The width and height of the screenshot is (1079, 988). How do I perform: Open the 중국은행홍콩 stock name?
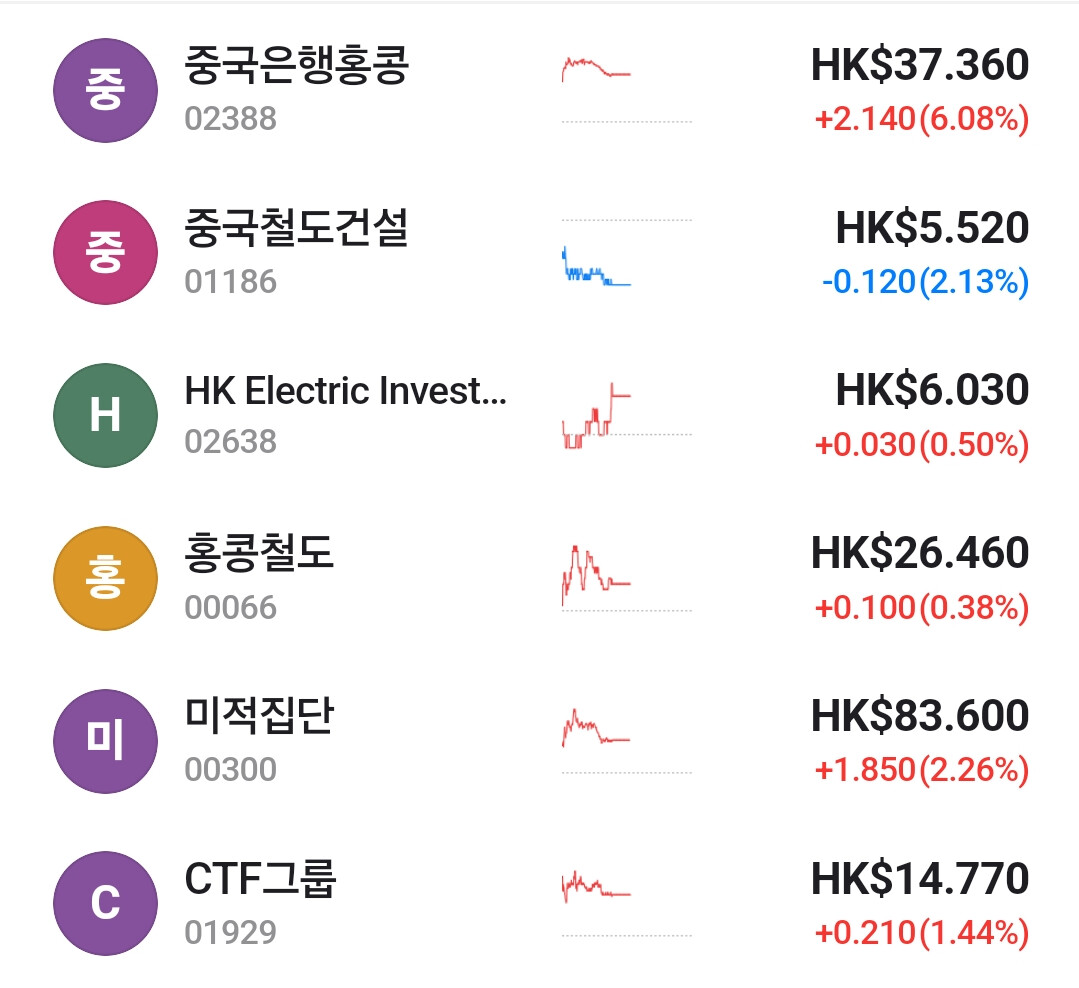click(297, 67)
